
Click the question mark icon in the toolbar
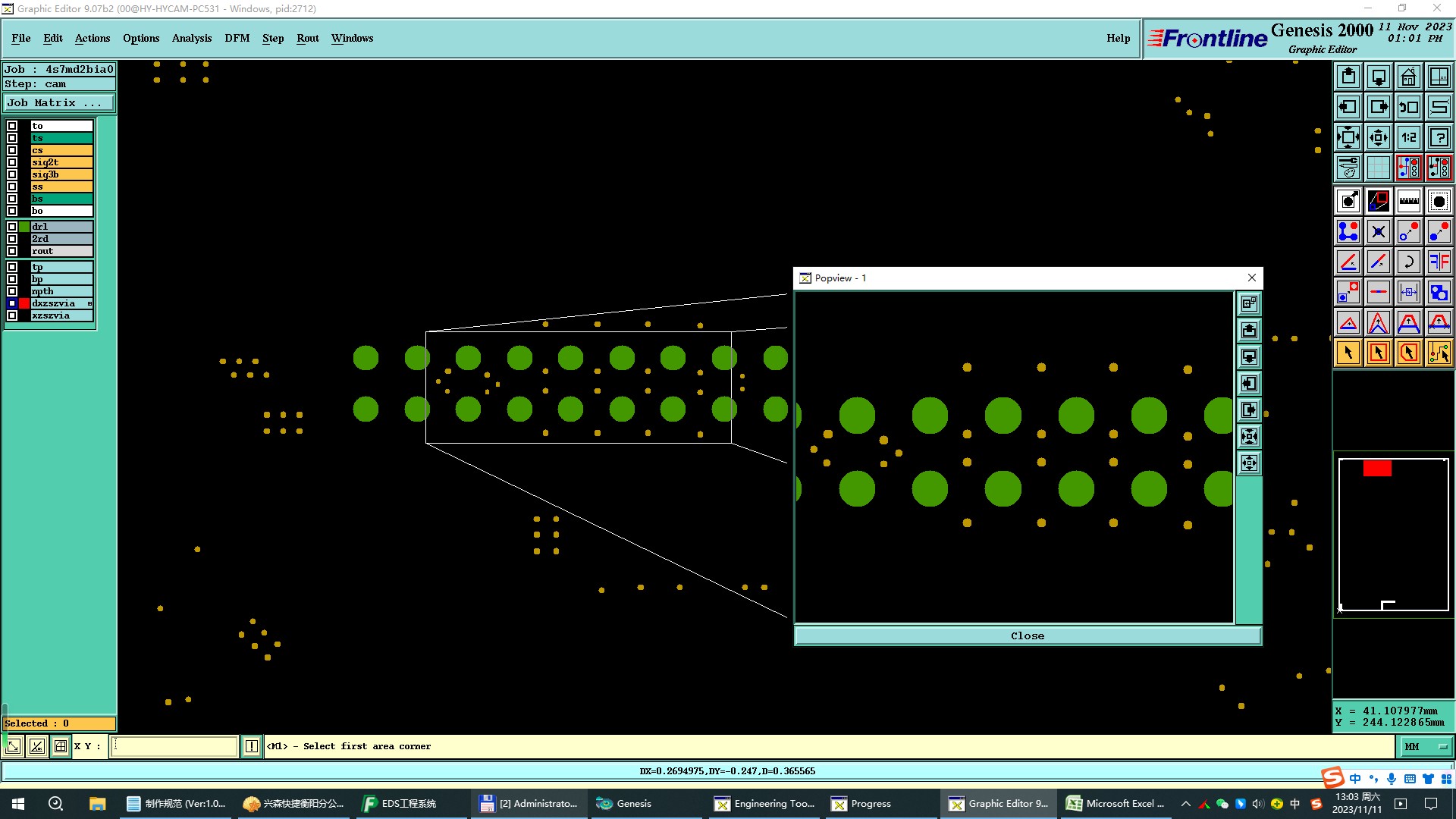(1439, 137)
